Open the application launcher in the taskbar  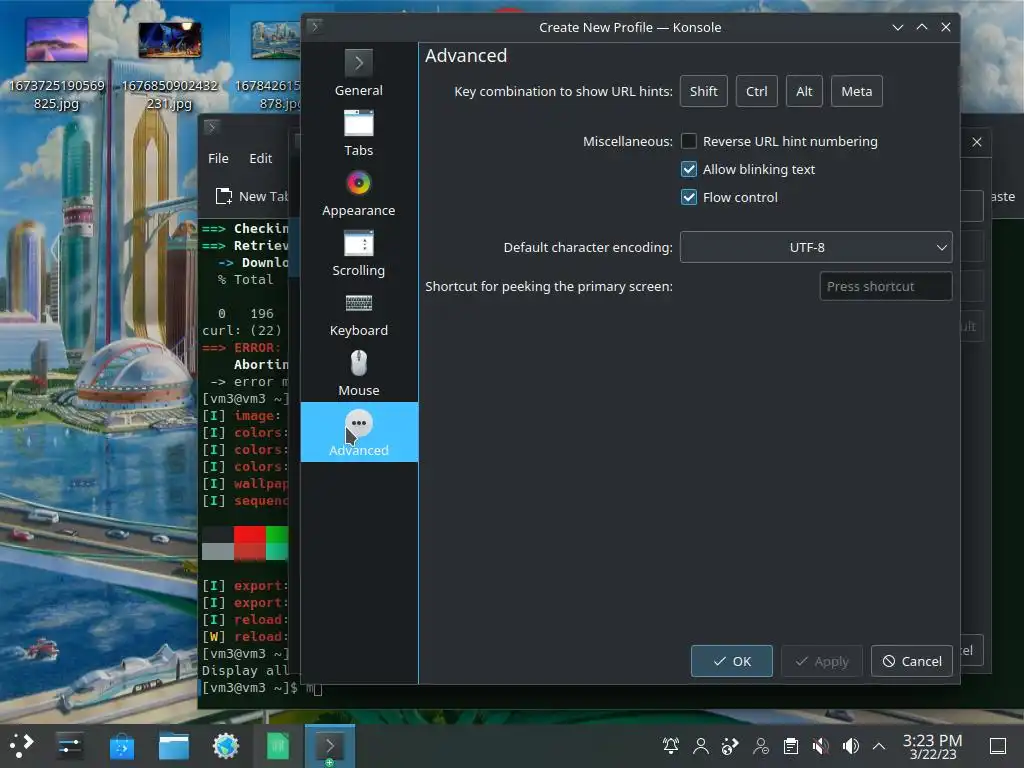point(22,746)
